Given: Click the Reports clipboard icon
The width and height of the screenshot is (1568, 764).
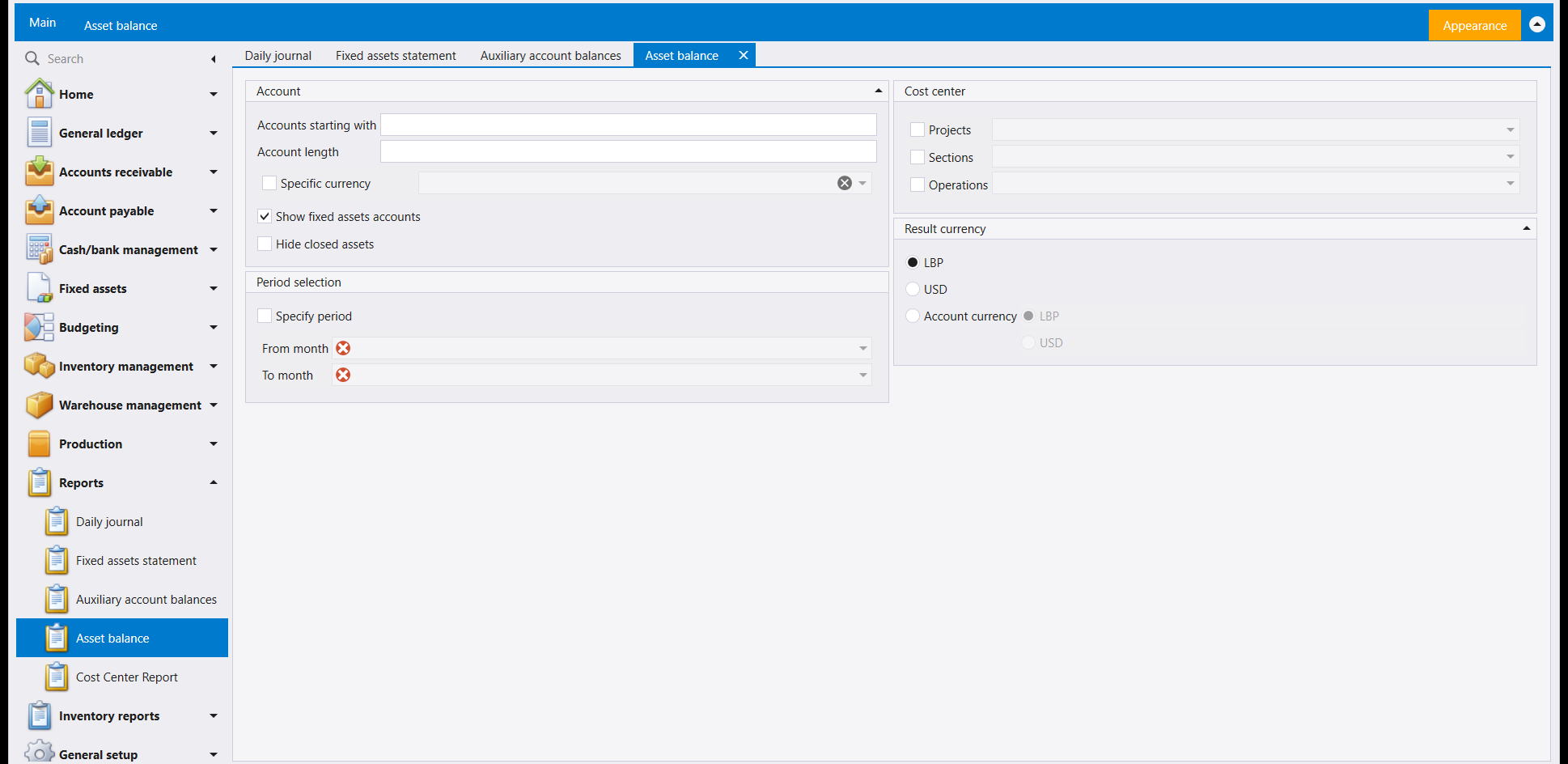Looking at the screenshot, I should pos(39,482).
